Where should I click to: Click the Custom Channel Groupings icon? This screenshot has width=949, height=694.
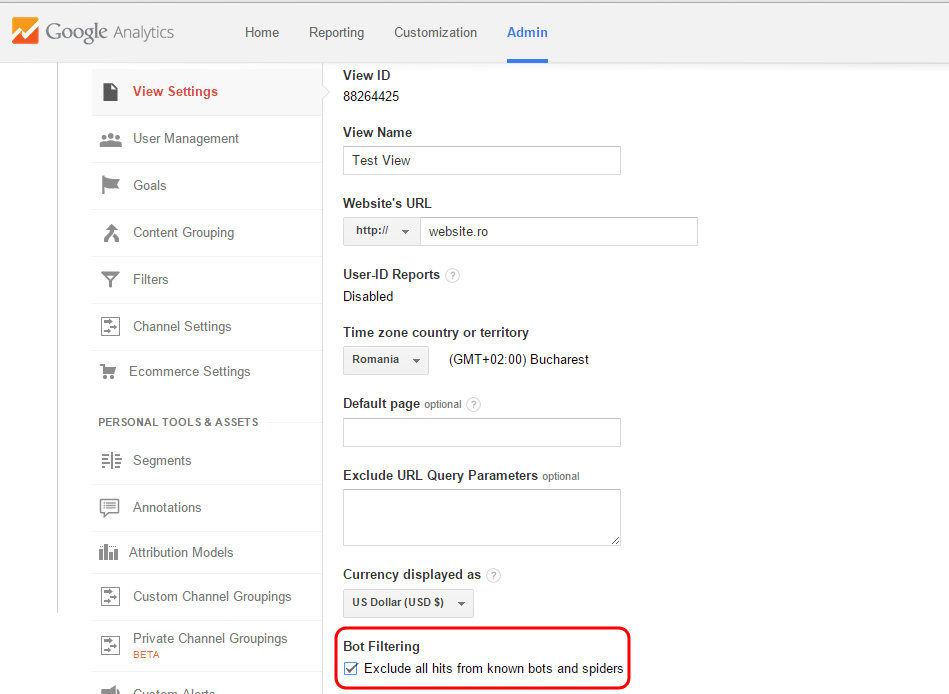[110, 597]
